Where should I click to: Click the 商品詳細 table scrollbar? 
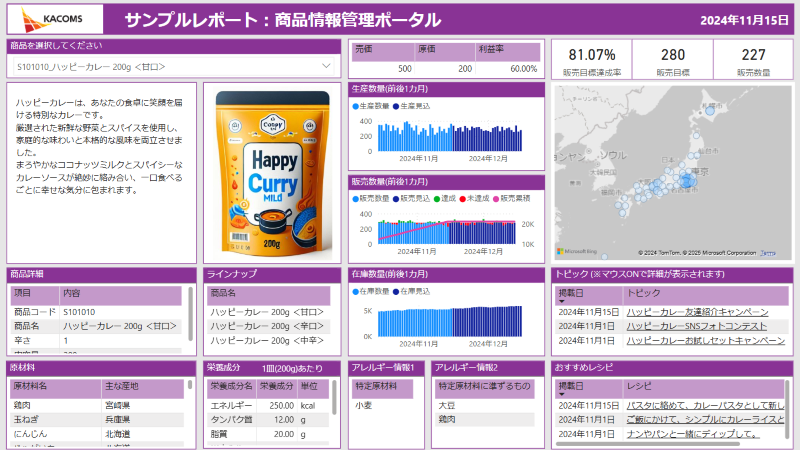click(x=190, y=313)
